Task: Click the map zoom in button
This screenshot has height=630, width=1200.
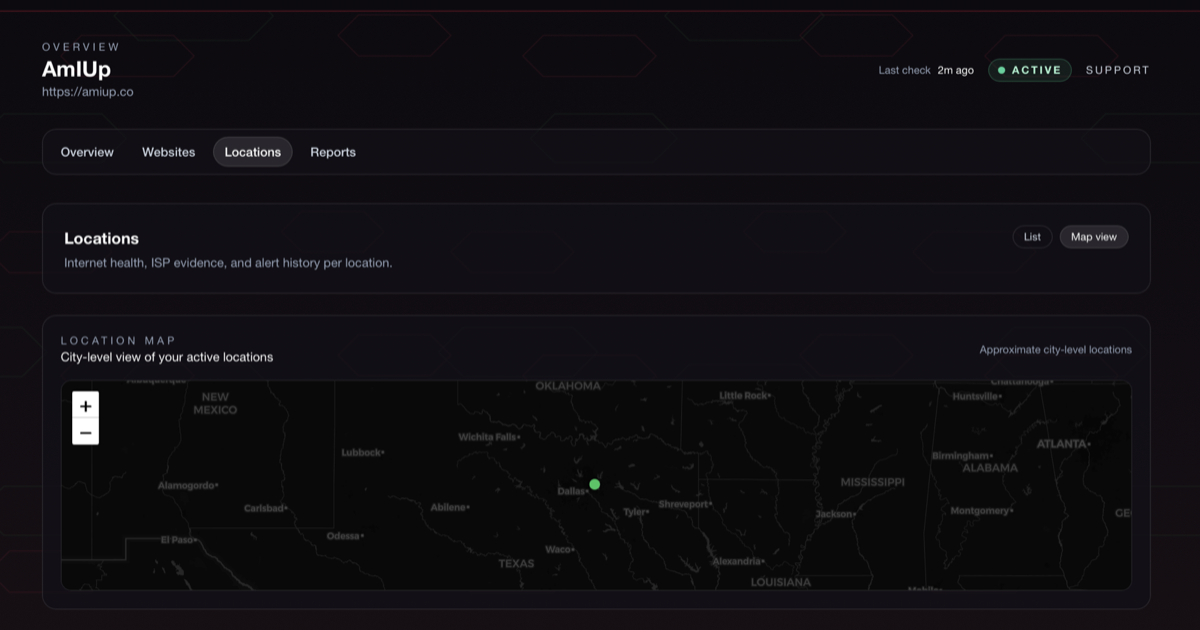Action: pos(85,406)
